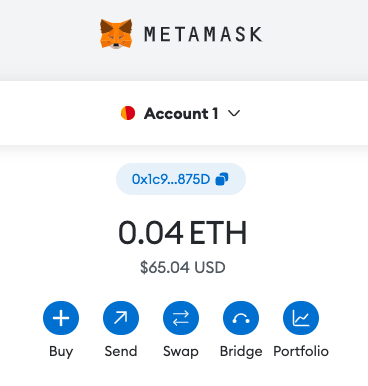Open the Swap arrows icon
The image size is (368, 386).
point(181,318)
